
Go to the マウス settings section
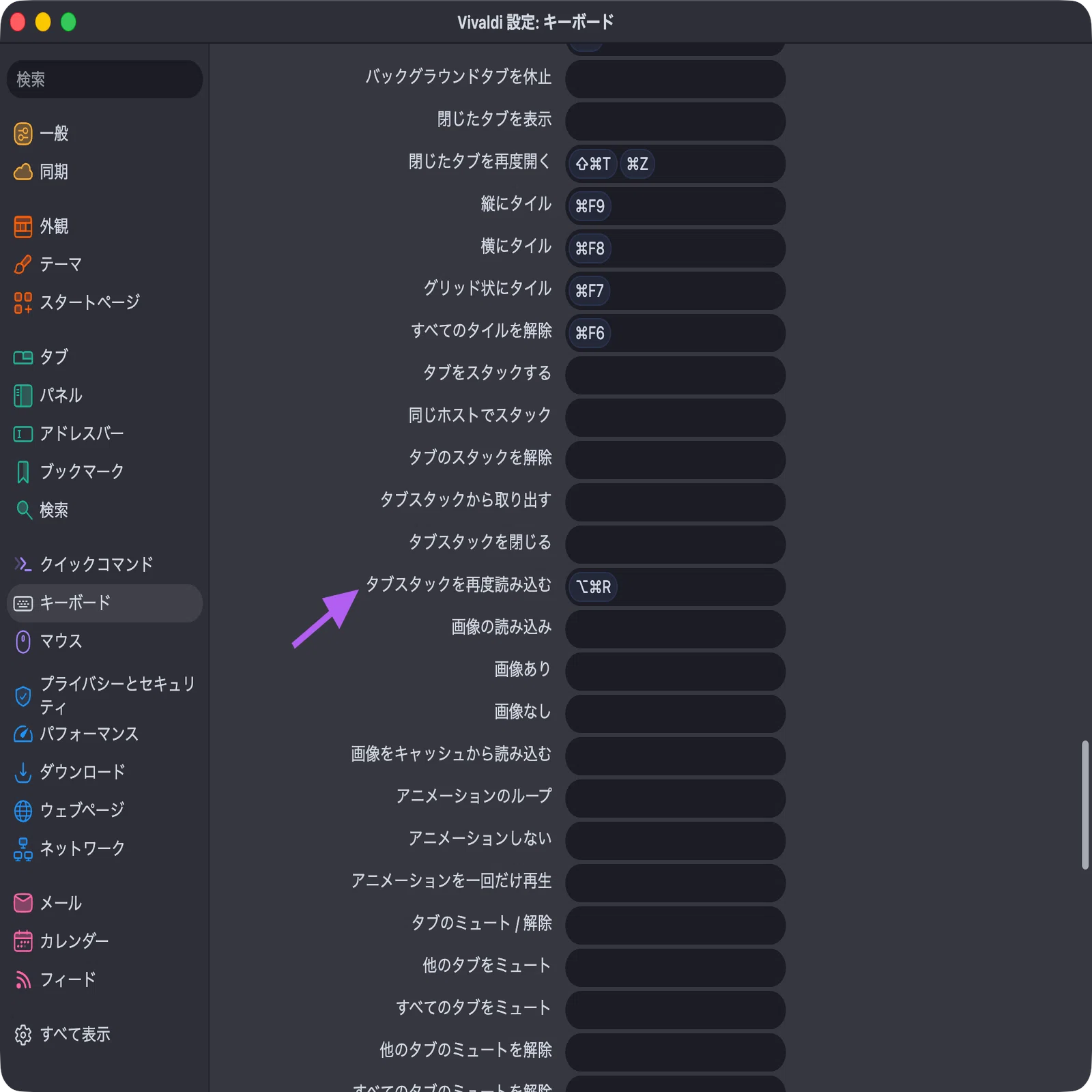tap(104, 642)
